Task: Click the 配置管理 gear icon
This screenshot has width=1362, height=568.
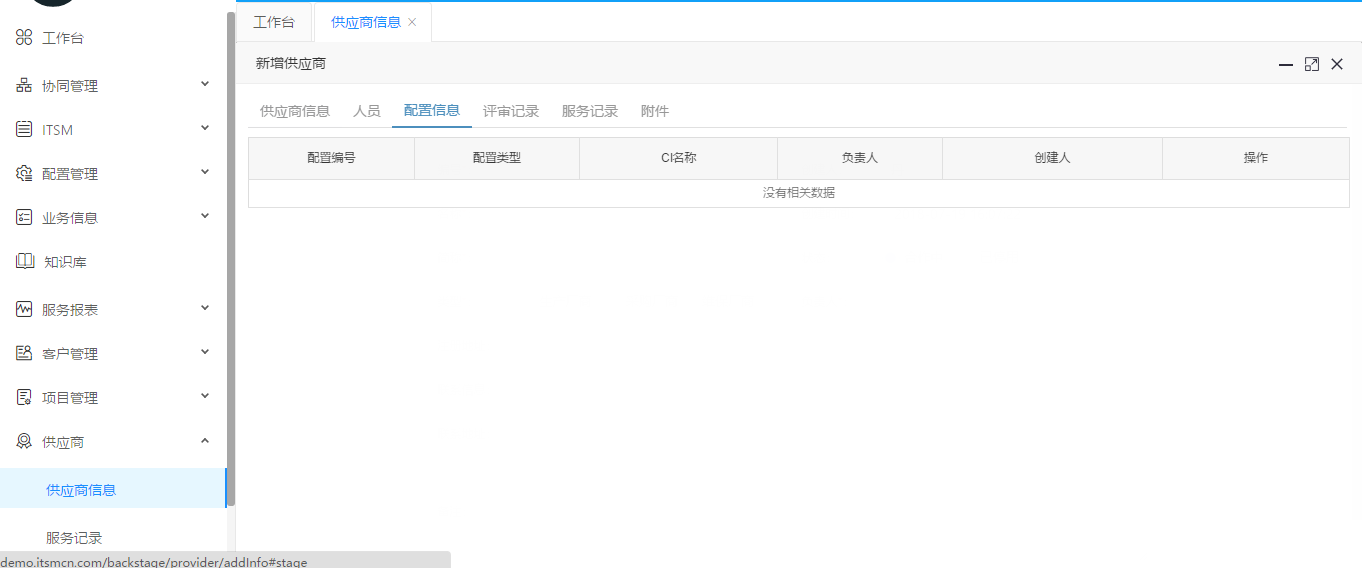Action: click(x=24, y=174)
